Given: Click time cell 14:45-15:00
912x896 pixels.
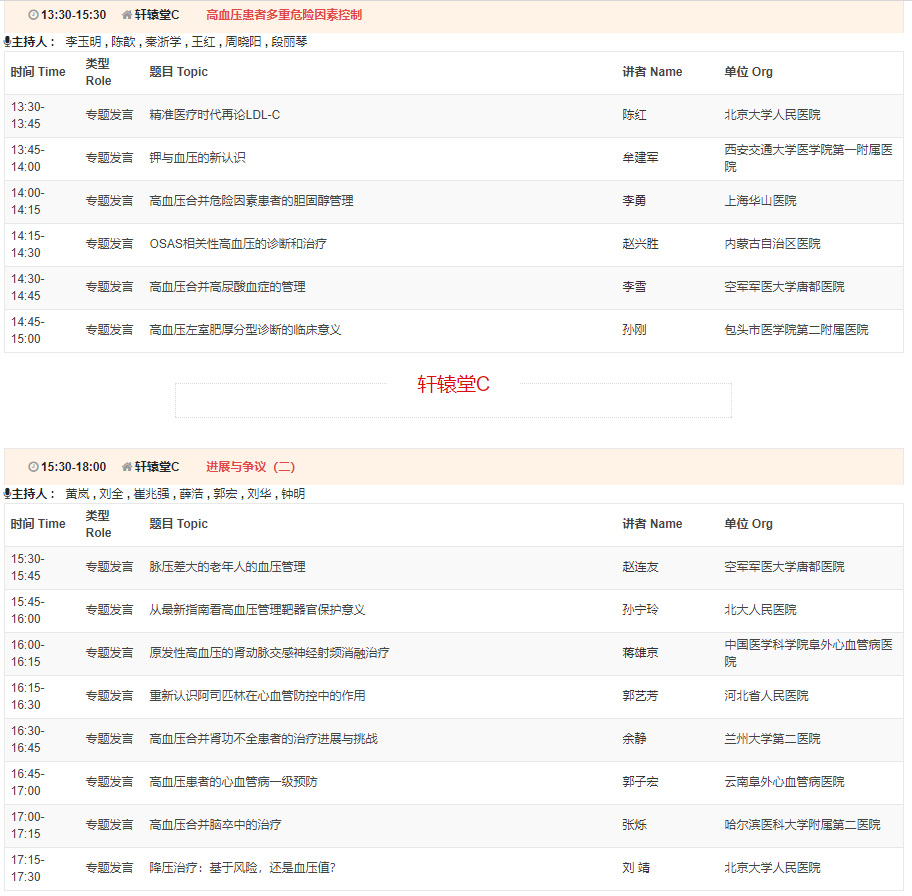Looking at the screenshot, I should coord(27,331).
